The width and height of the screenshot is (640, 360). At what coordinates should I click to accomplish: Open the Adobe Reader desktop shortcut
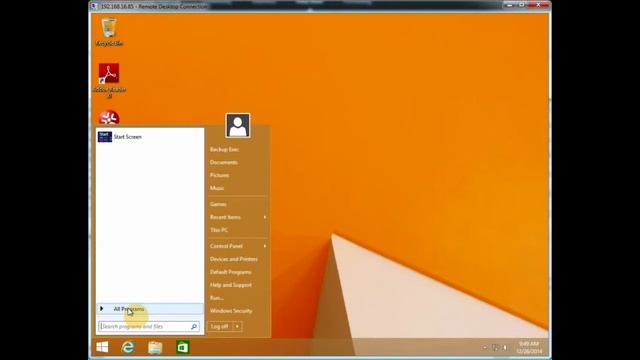click(109, 80)
